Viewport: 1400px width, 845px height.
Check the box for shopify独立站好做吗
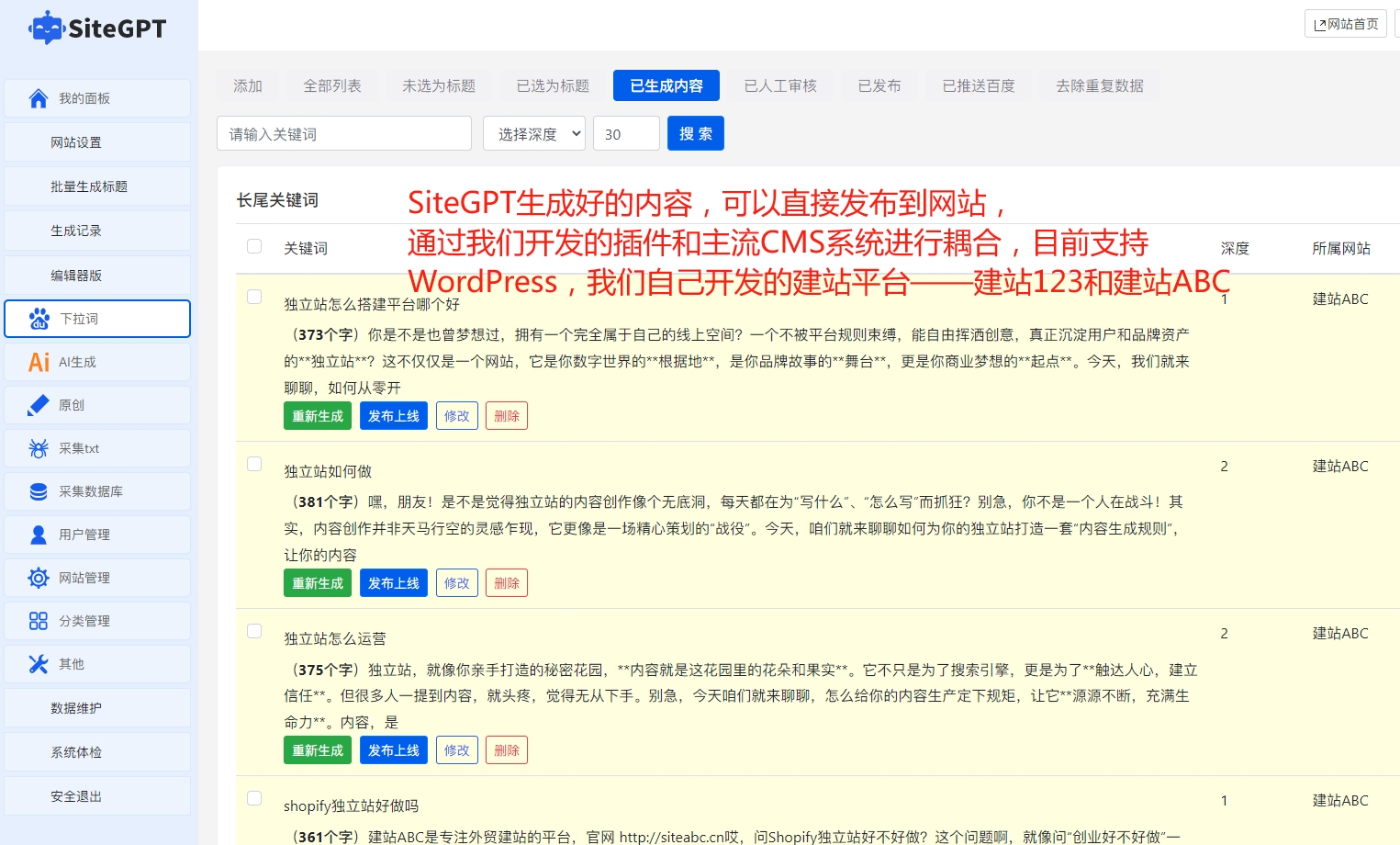coord(254,798)
